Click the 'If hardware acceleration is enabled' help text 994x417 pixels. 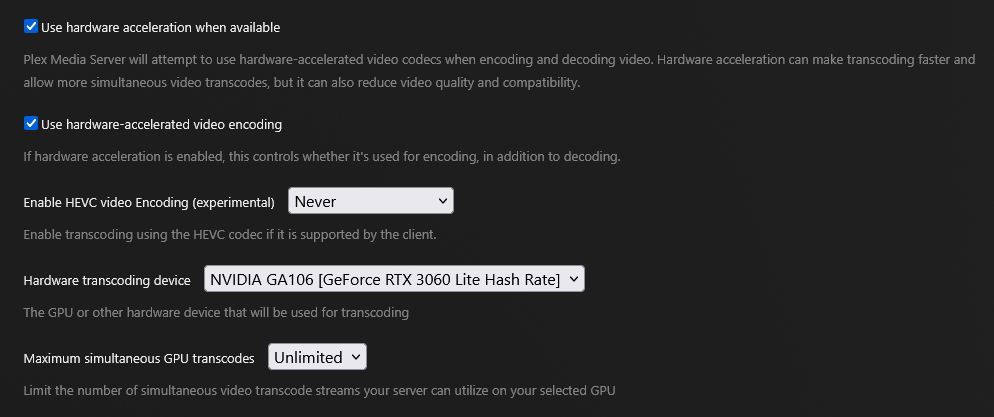click(x=321, y=157)
